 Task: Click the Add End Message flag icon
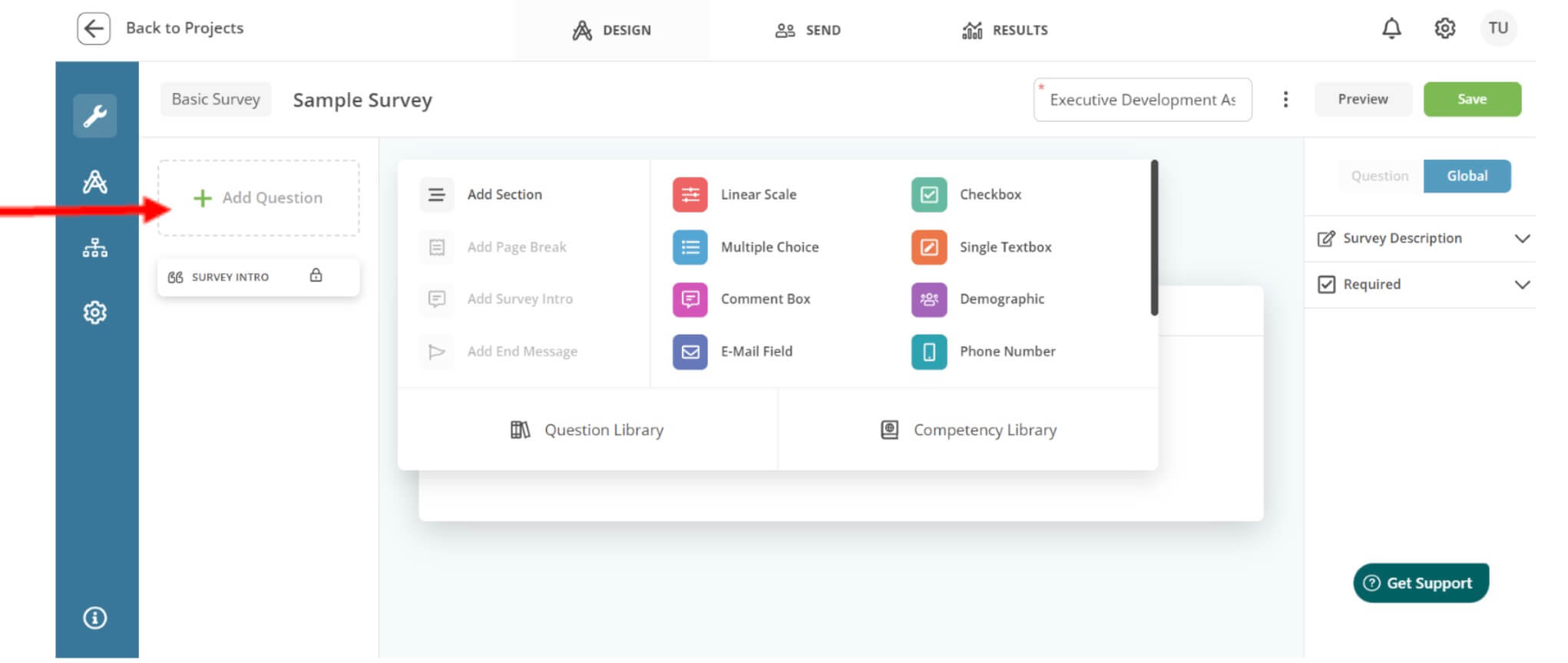(436, 351)
